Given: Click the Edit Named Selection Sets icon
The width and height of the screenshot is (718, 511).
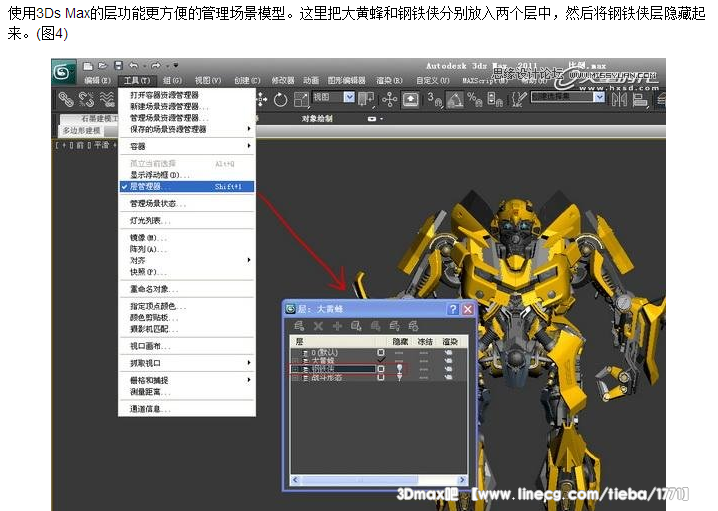Looking at the screenshot, I should 519,99.
